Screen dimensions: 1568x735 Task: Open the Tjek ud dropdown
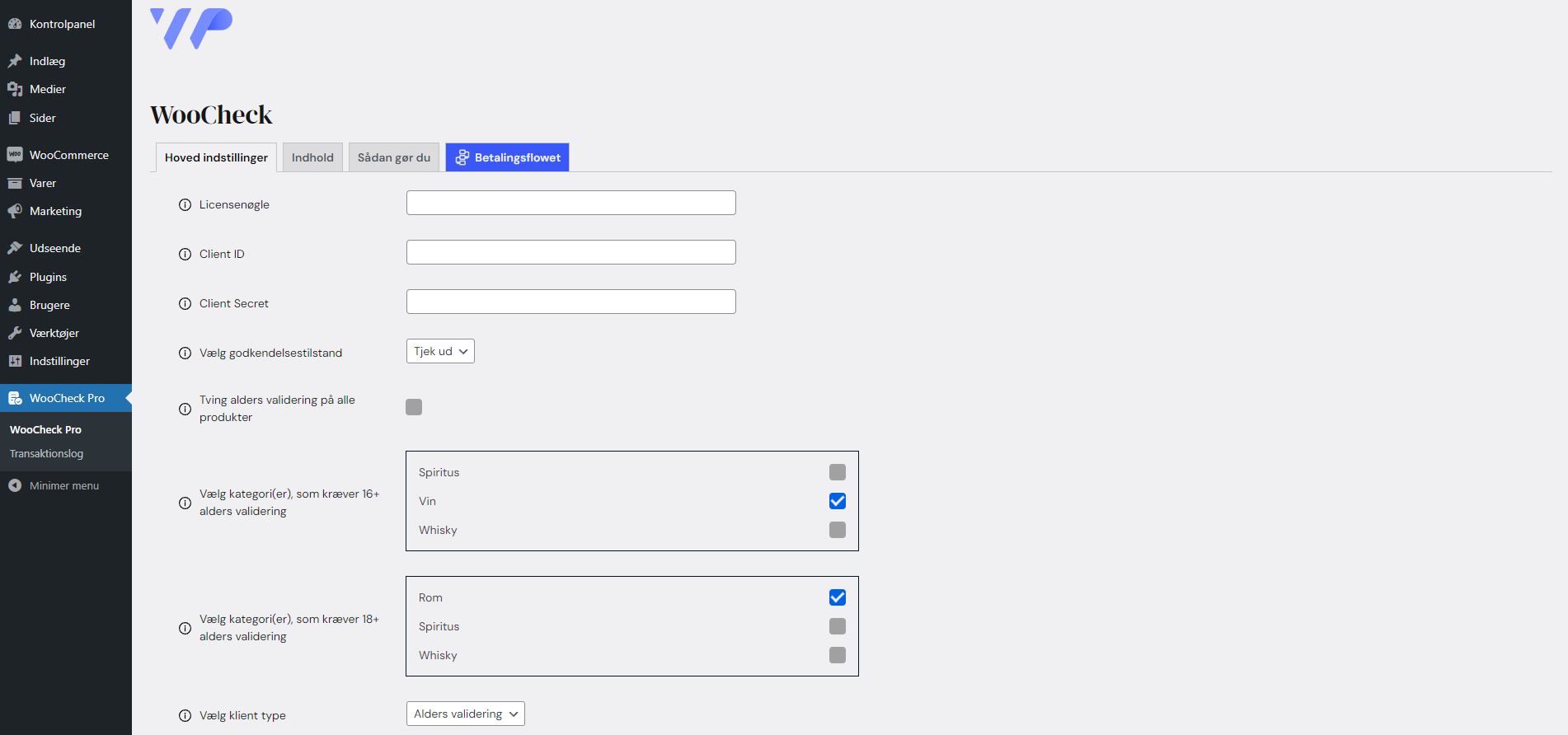pos(440,351)
